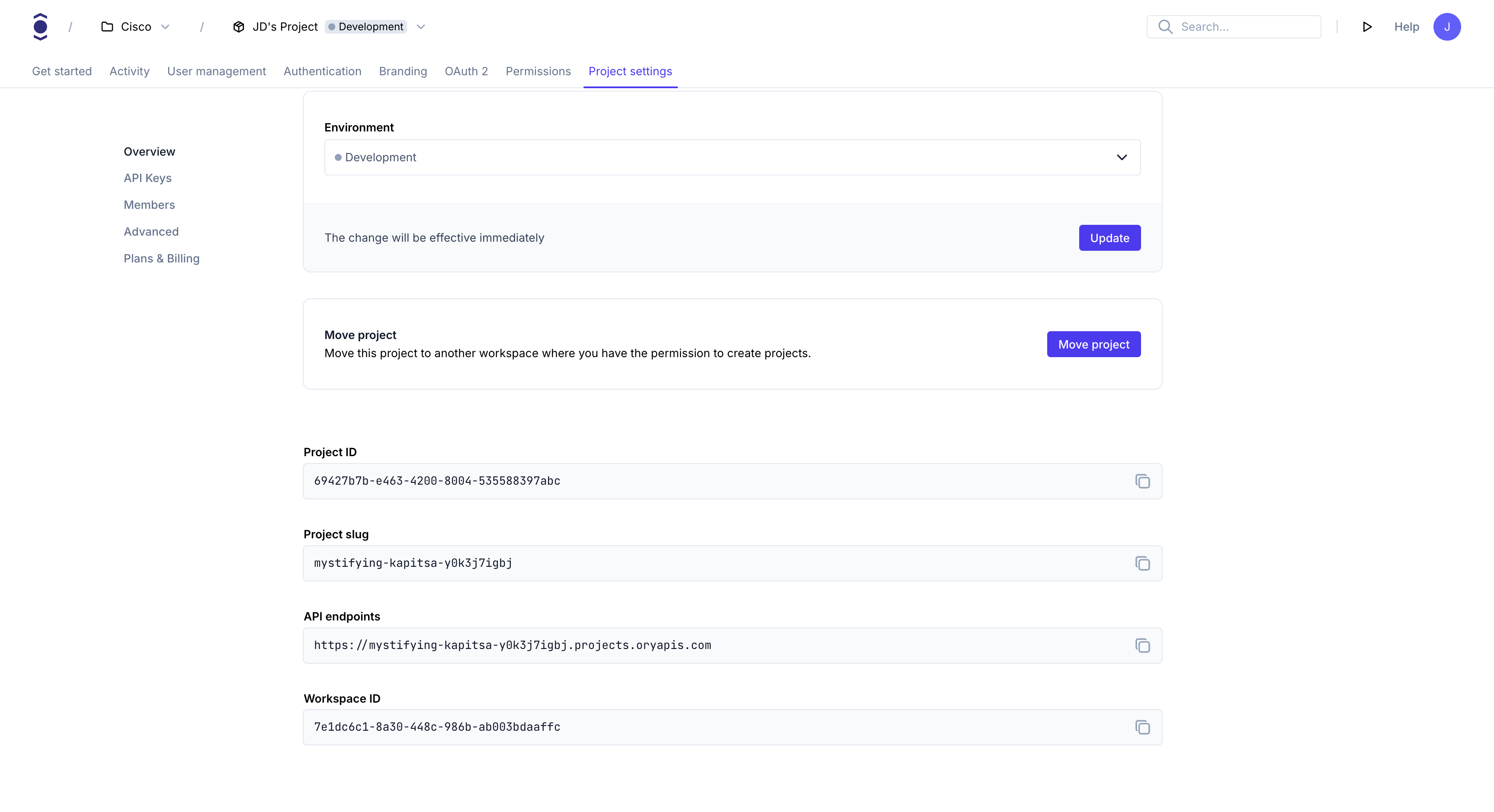
Task: Open the Help link
Action: (x=1406, y=27)
